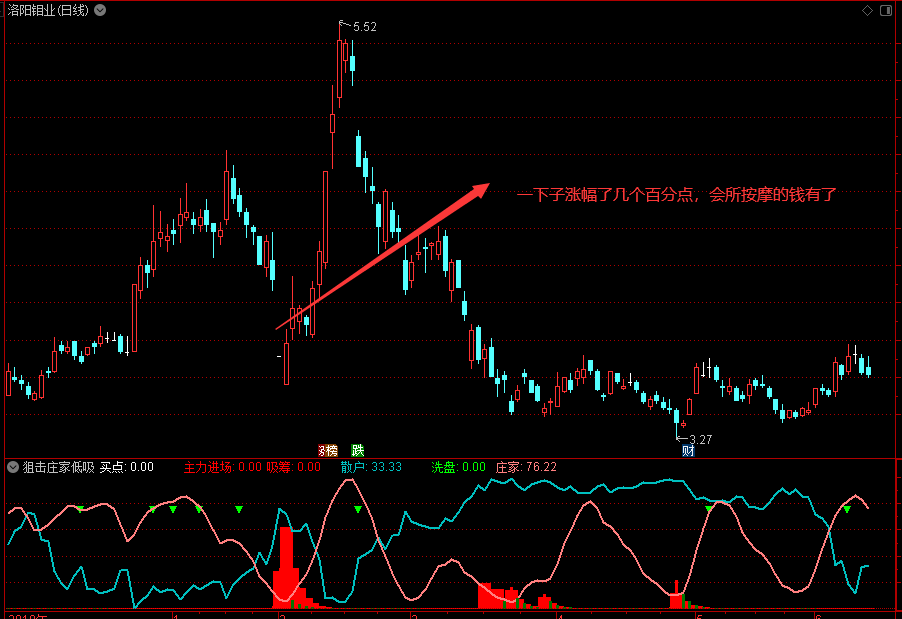Select the 洛阳钼业(日线) chart title
The image size is (902, 619).
point(48,10)
